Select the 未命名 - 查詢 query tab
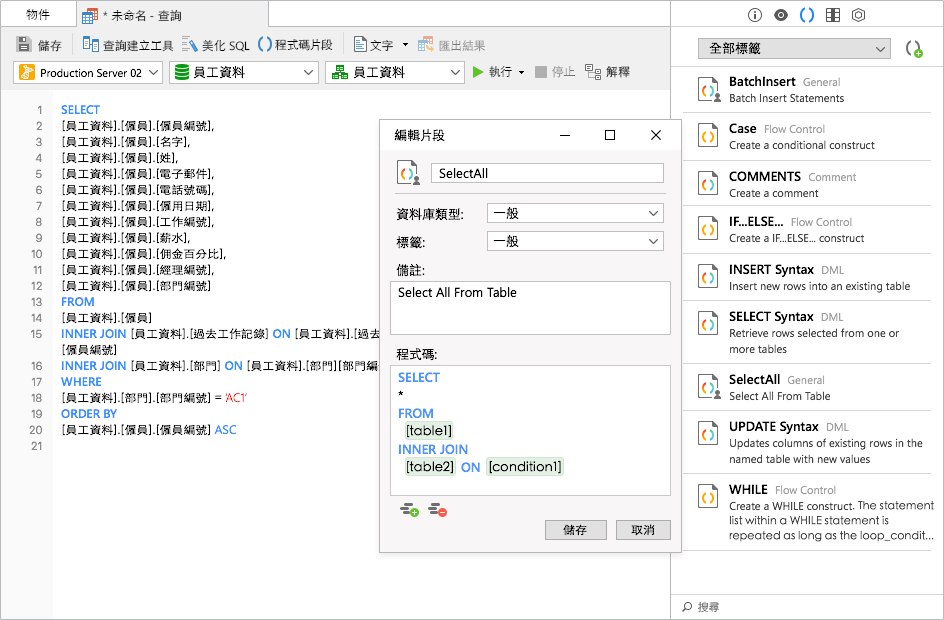Viewport: 944px width, 620px height. 172,15
